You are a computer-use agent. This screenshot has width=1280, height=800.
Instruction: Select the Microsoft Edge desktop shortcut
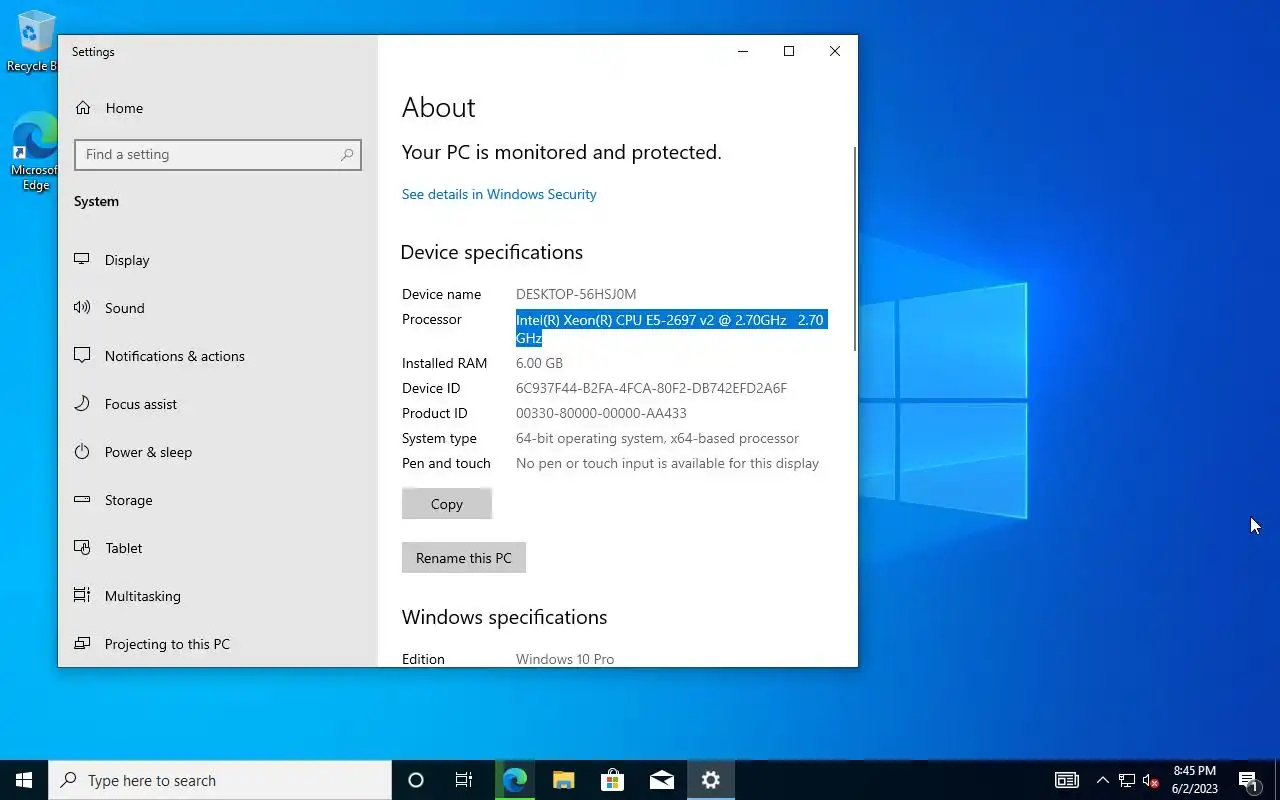coord(35,151)
